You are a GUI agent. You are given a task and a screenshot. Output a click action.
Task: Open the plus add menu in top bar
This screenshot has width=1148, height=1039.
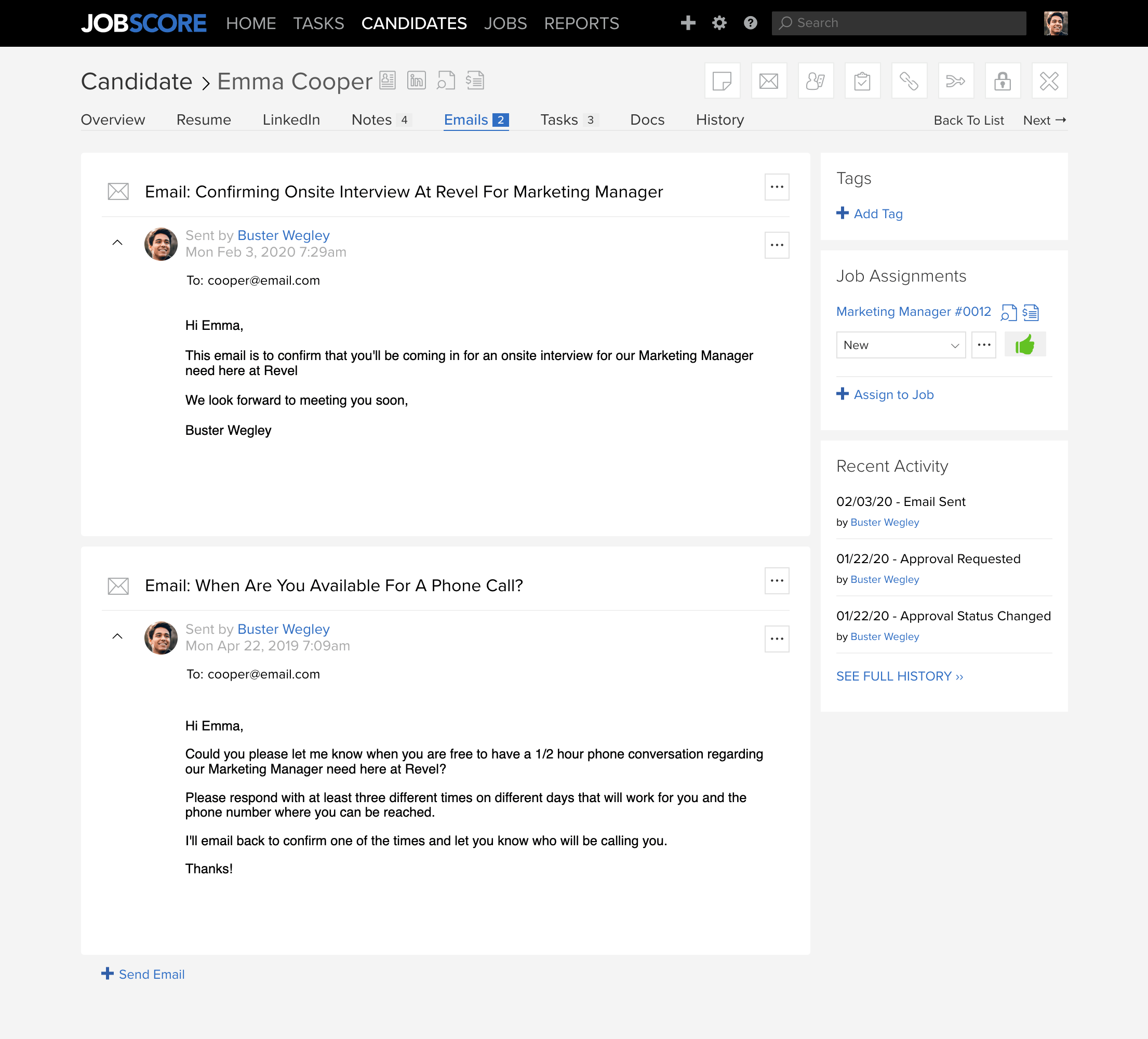pos(688,23)
